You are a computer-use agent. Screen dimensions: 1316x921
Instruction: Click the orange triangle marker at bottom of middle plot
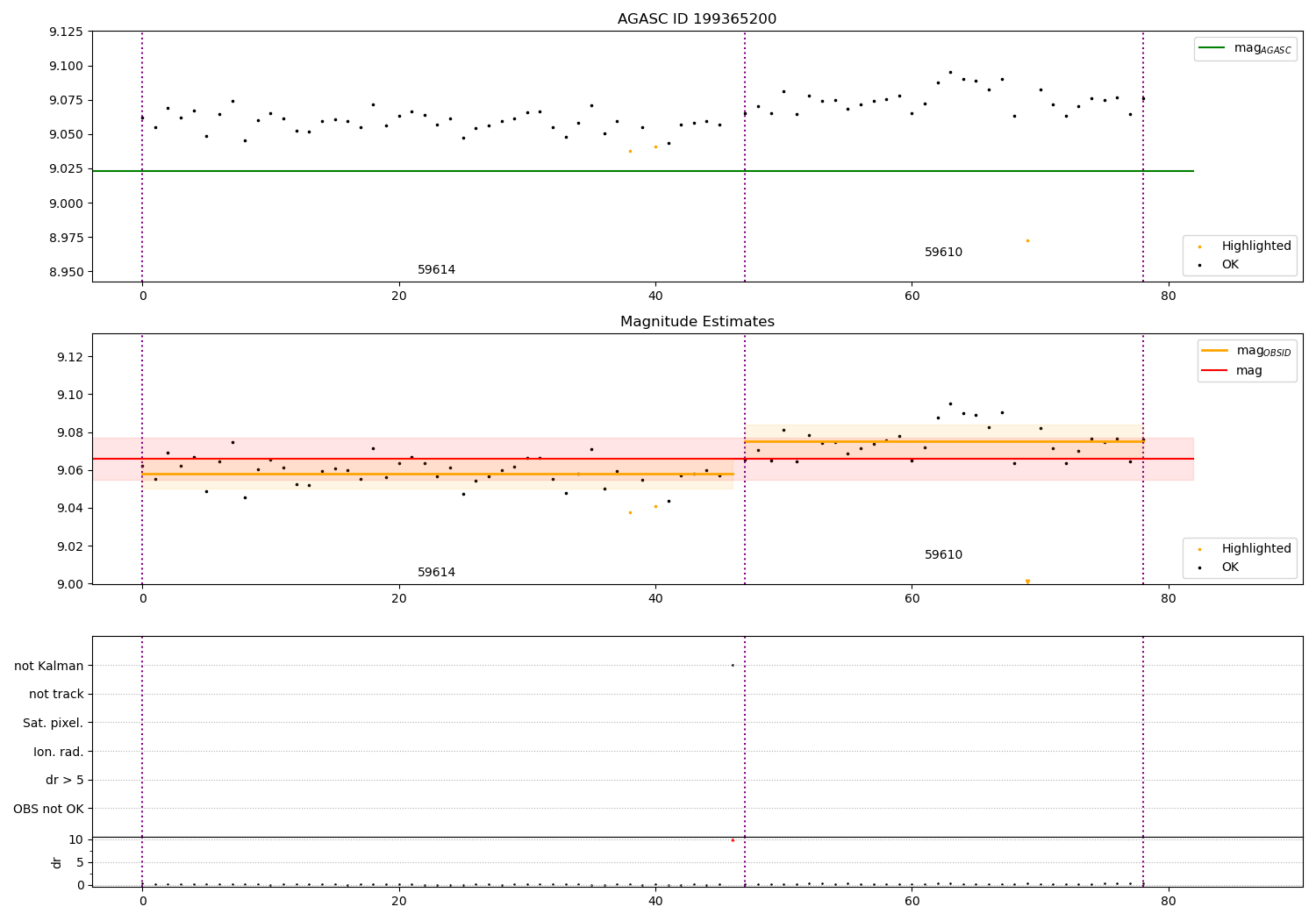point(1027,582)
